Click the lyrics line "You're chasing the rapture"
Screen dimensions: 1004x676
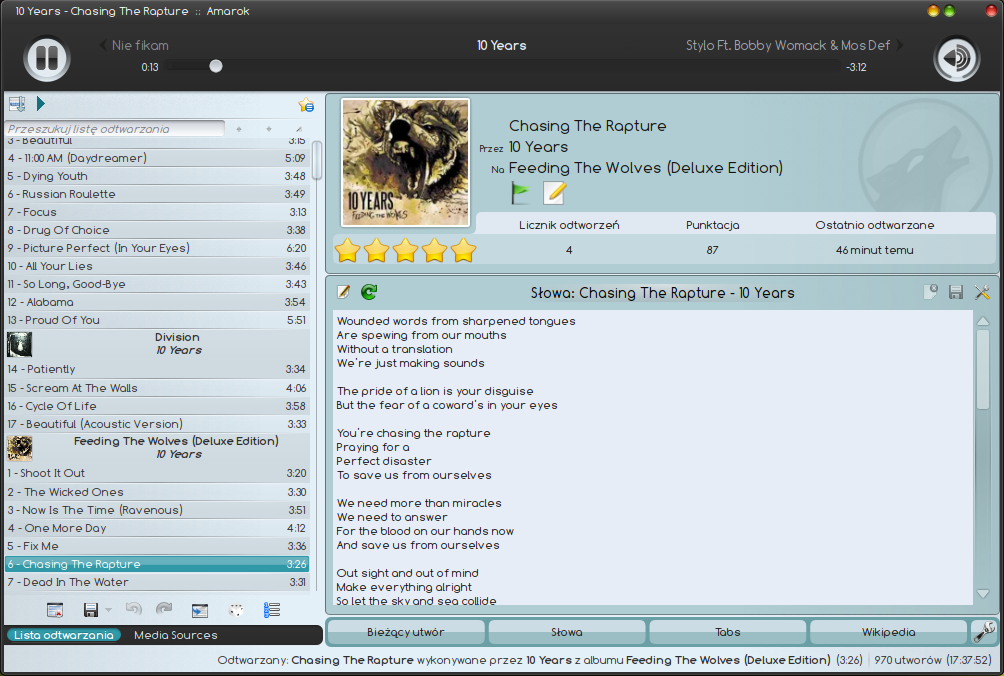pos(414,433)
